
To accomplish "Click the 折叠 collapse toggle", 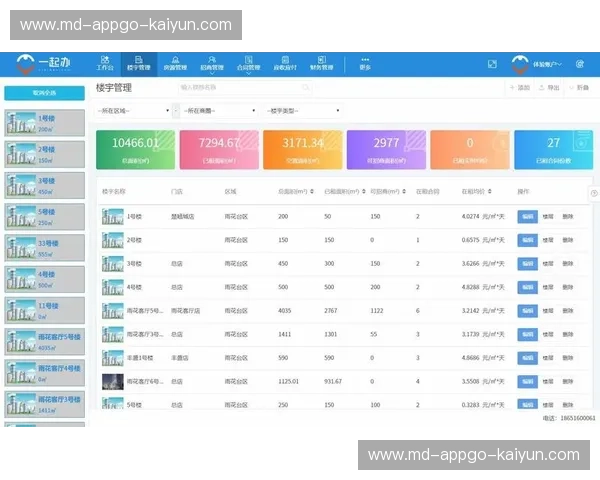I will point(579,88).
